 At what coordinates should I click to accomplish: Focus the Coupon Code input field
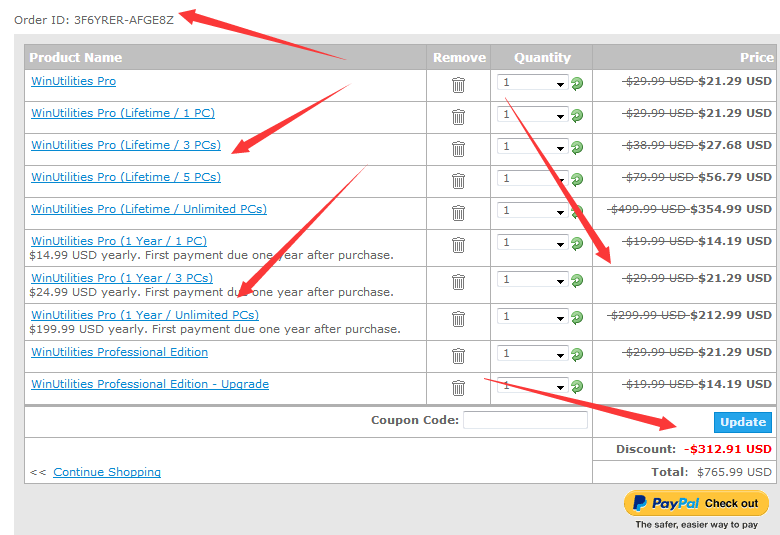point(525,420)
